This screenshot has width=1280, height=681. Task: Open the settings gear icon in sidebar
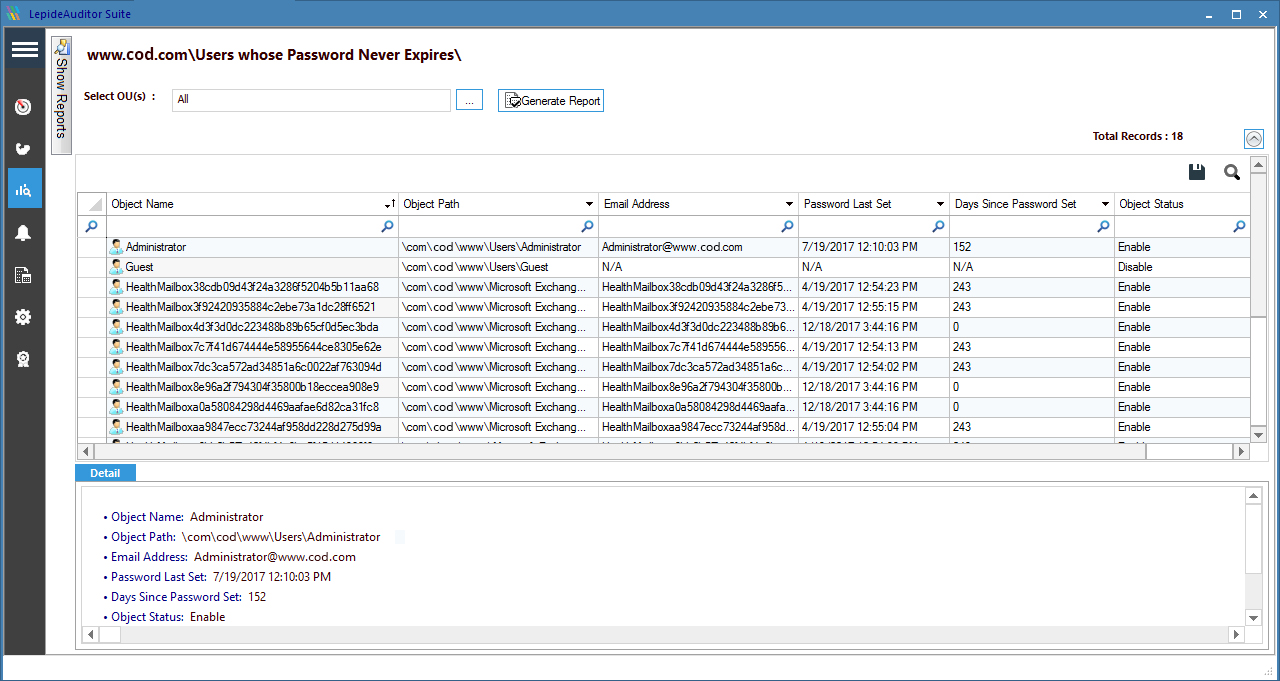[24, 317]
